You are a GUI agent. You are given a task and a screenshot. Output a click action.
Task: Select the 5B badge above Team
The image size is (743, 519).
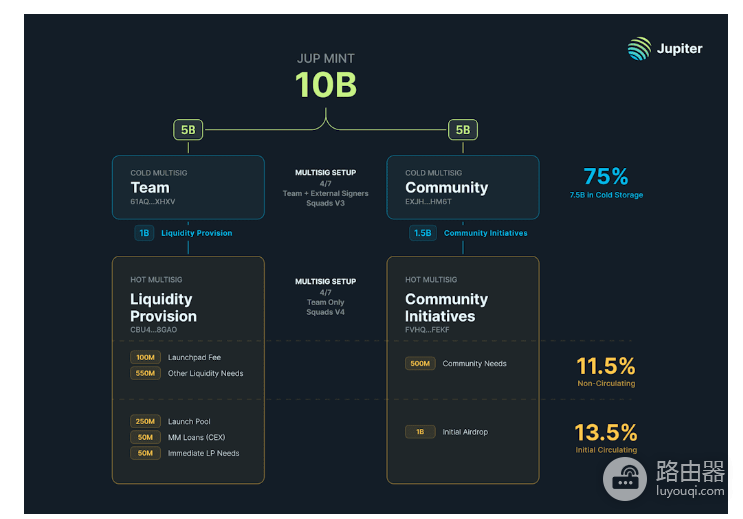point(188,130)
